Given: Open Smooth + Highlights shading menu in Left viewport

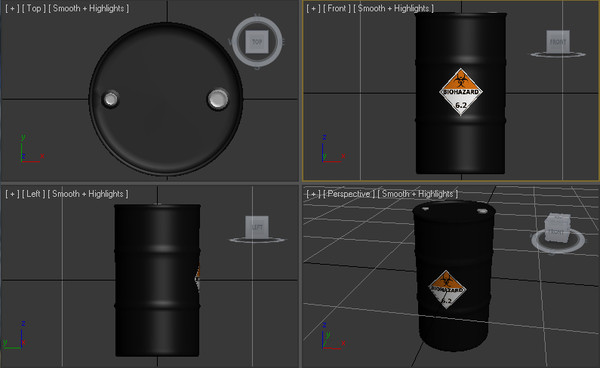Looking at the screenshot, I should tap(88, 194).
